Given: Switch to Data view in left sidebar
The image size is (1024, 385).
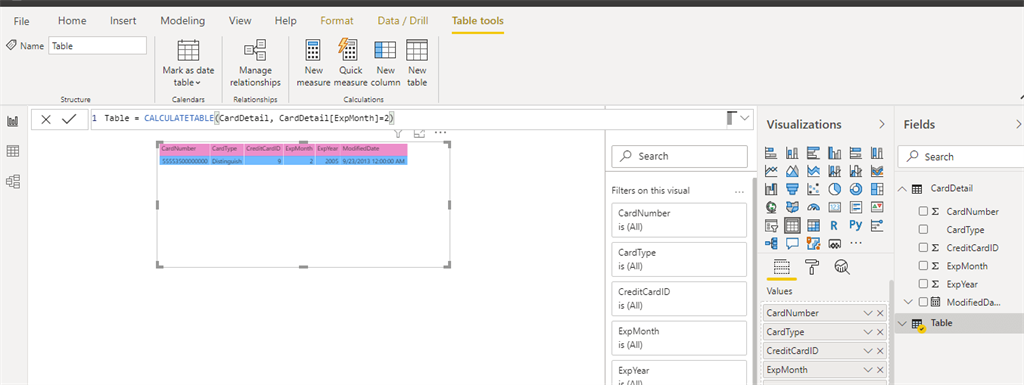Looking at the screenshot, I should pyautogui.click(x=12, y=151).
